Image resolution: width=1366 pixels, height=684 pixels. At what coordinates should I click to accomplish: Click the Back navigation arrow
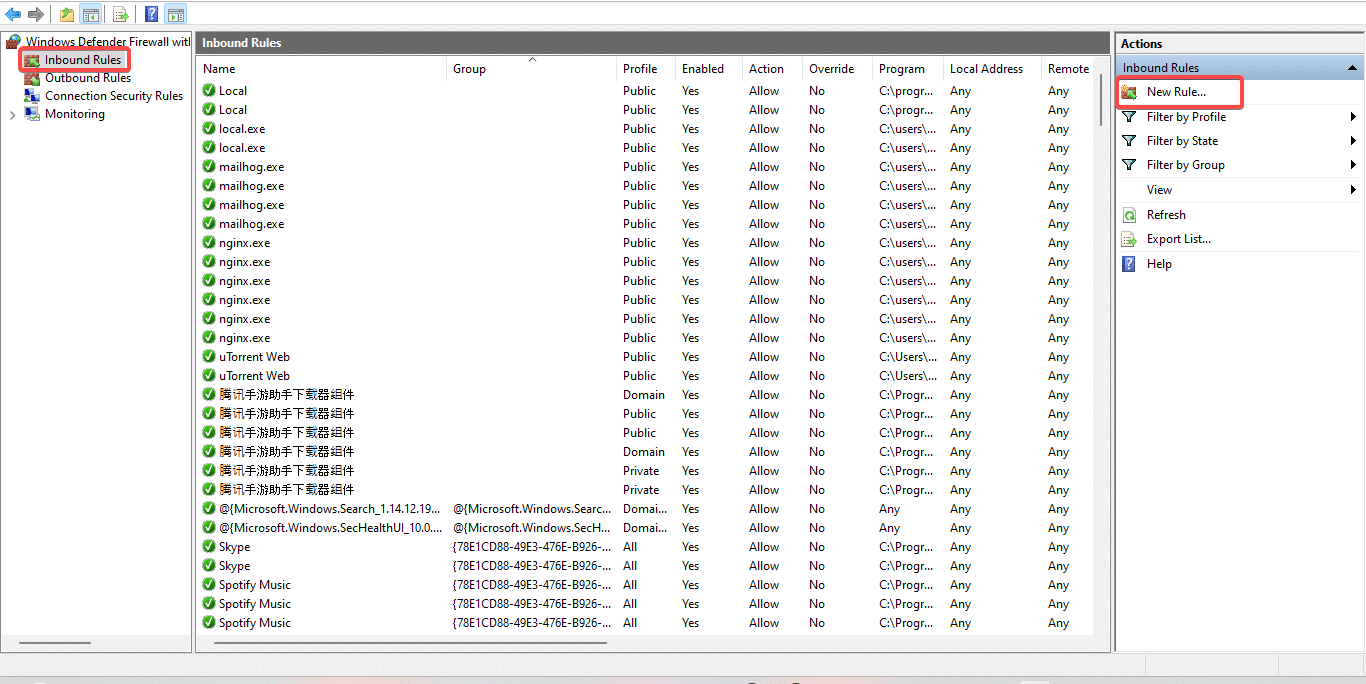tap(13, 14)
